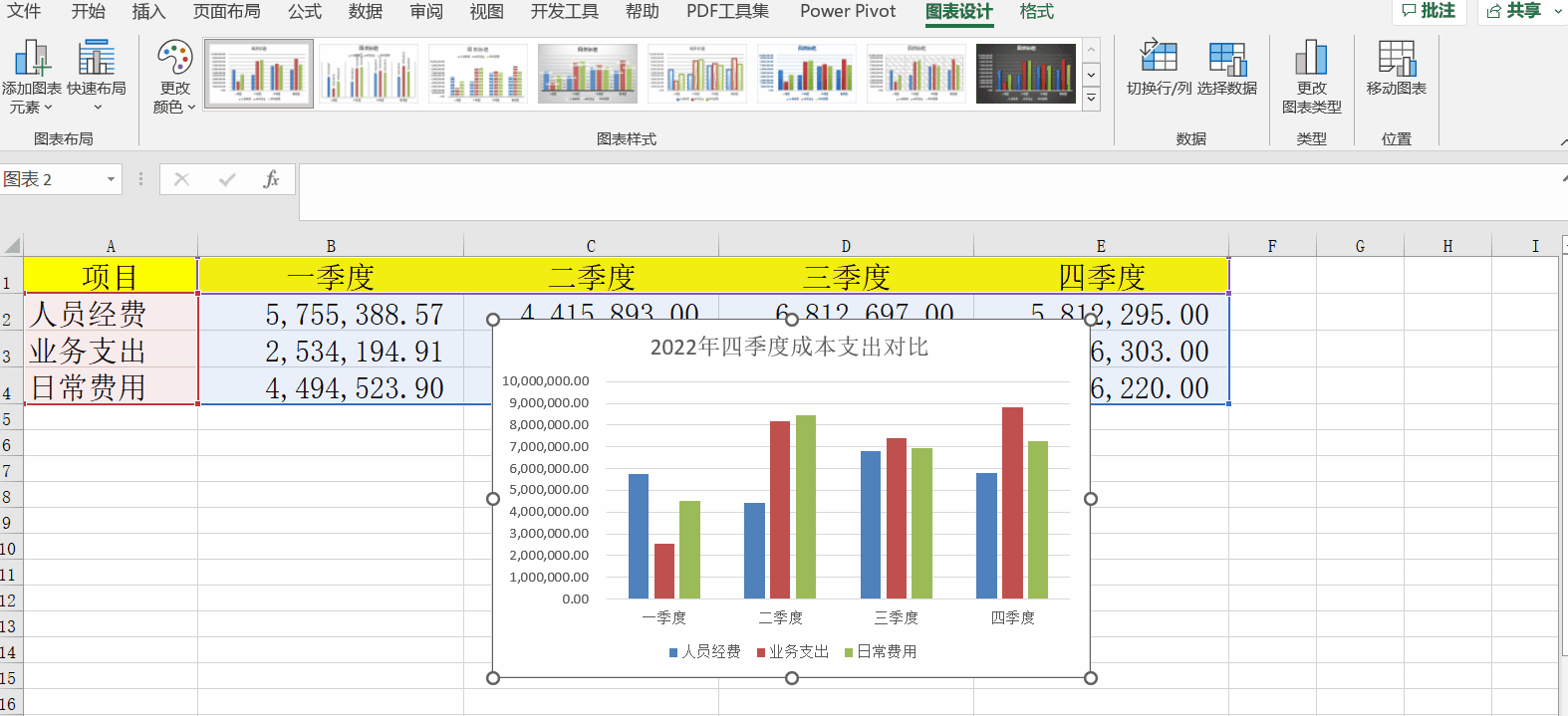Select the seventh chart style thumbnail
Screen dimensions: 1568x716
click(916, 74)
